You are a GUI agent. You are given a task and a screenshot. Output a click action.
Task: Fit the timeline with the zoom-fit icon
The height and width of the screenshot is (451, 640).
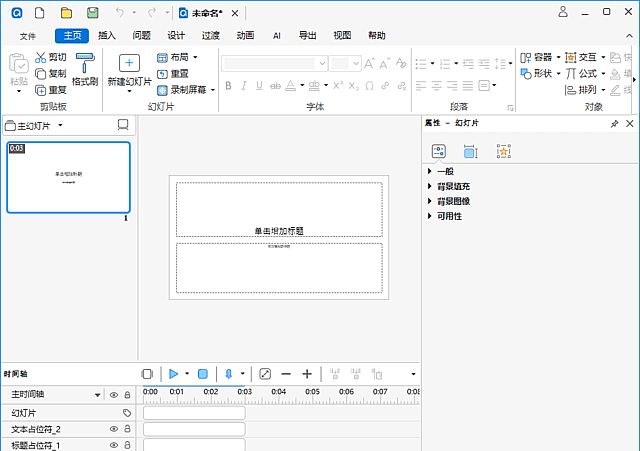click(x=265, y=373)
